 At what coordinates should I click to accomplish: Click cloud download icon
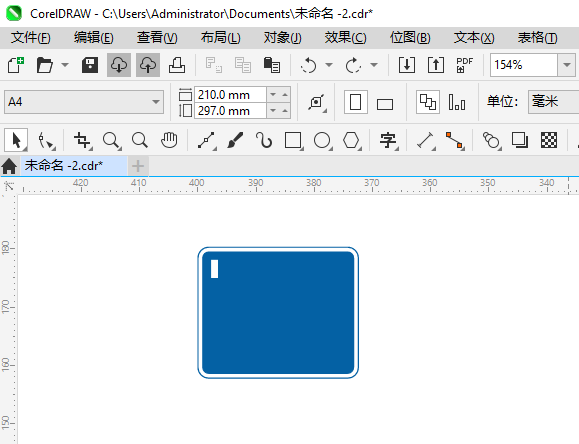tap(119, 65)
